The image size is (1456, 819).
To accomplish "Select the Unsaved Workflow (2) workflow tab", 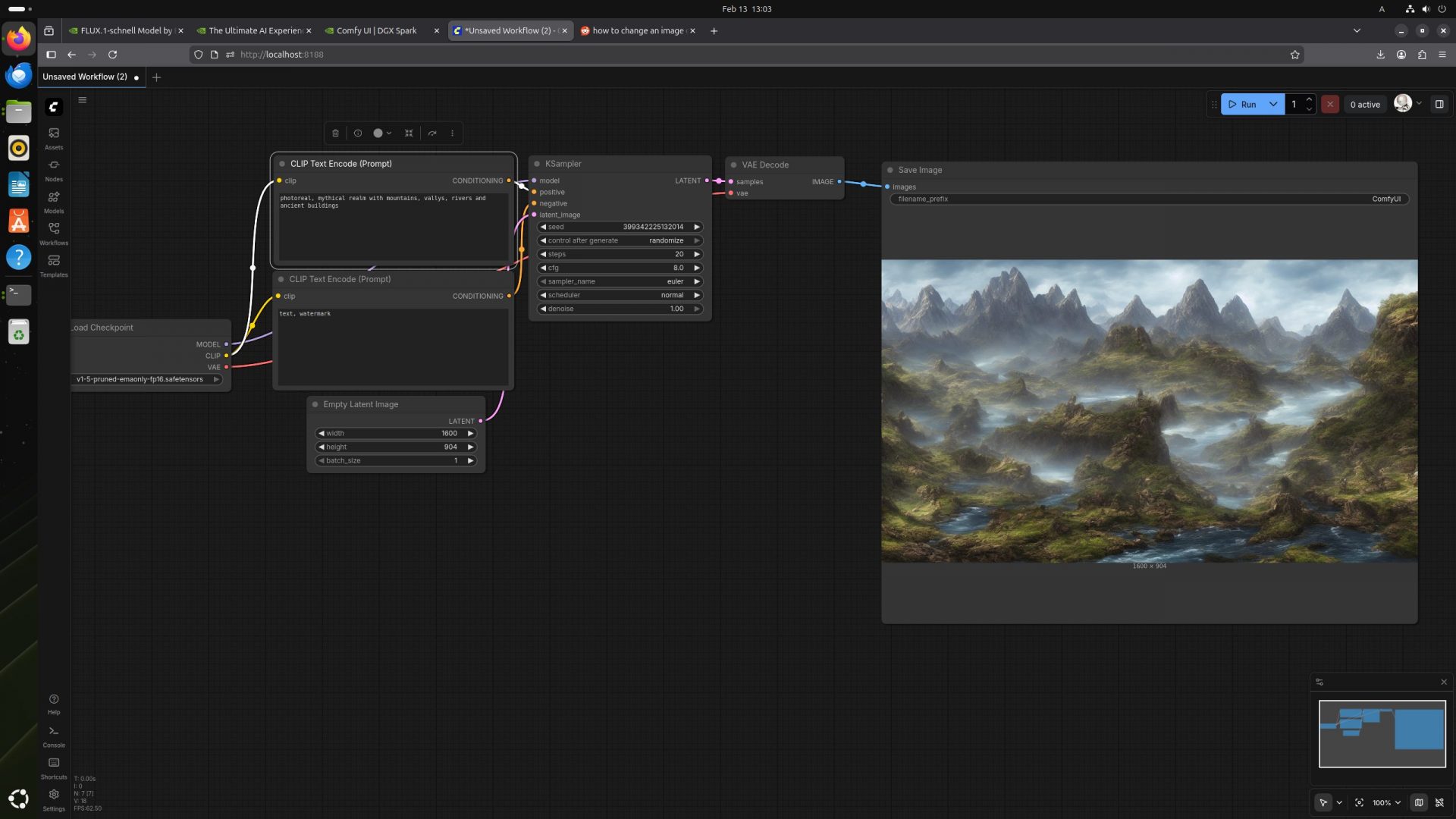I will (85, 77).
